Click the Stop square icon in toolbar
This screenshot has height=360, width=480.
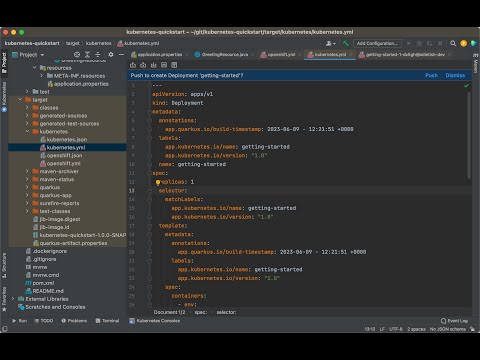point(440,43)
